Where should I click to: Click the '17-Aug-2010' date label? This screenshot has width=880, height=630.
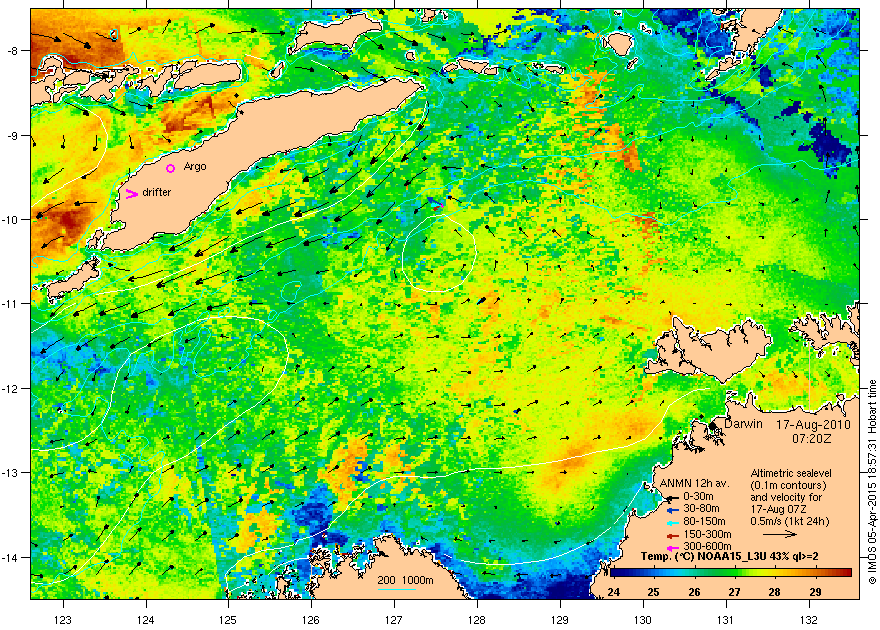[813, 425]
